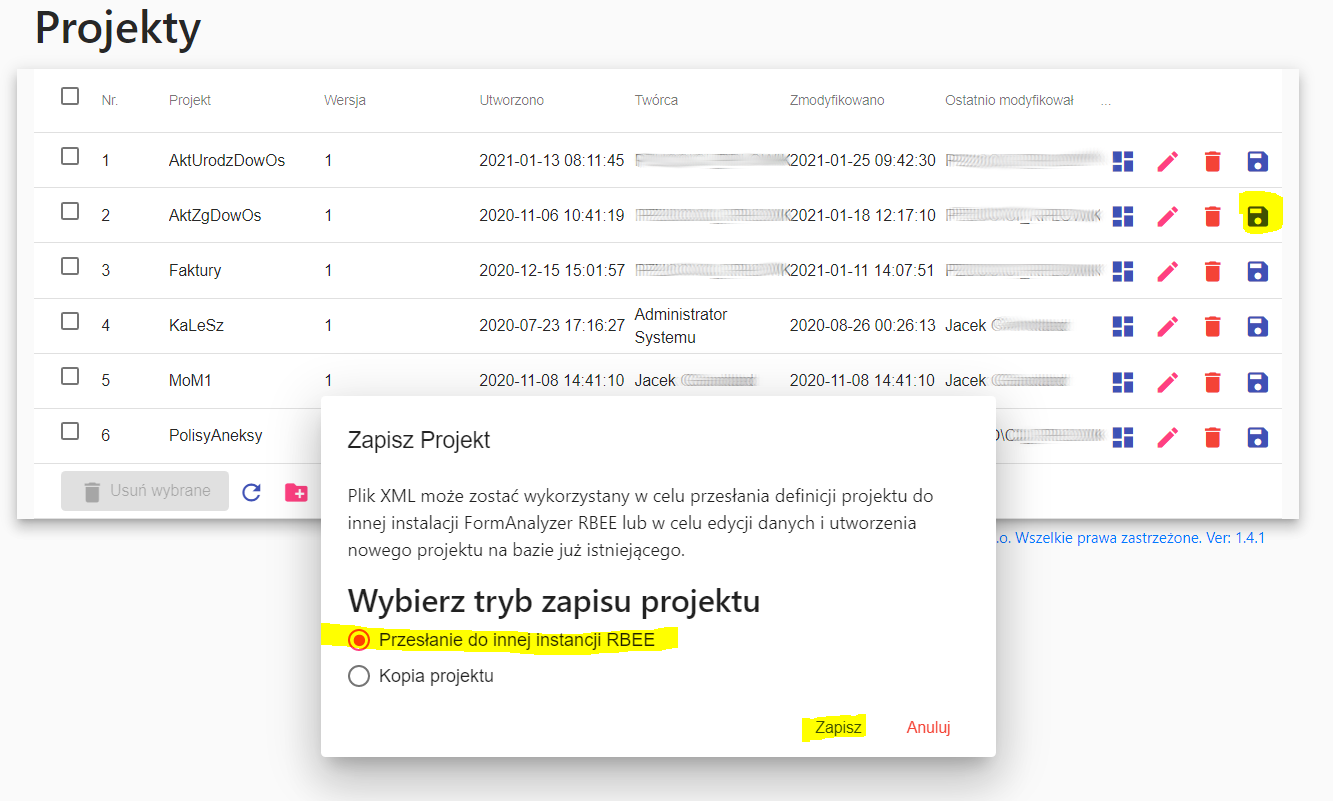Edit the MoM1 project with pencil icon

click(x=1167, y=381)
